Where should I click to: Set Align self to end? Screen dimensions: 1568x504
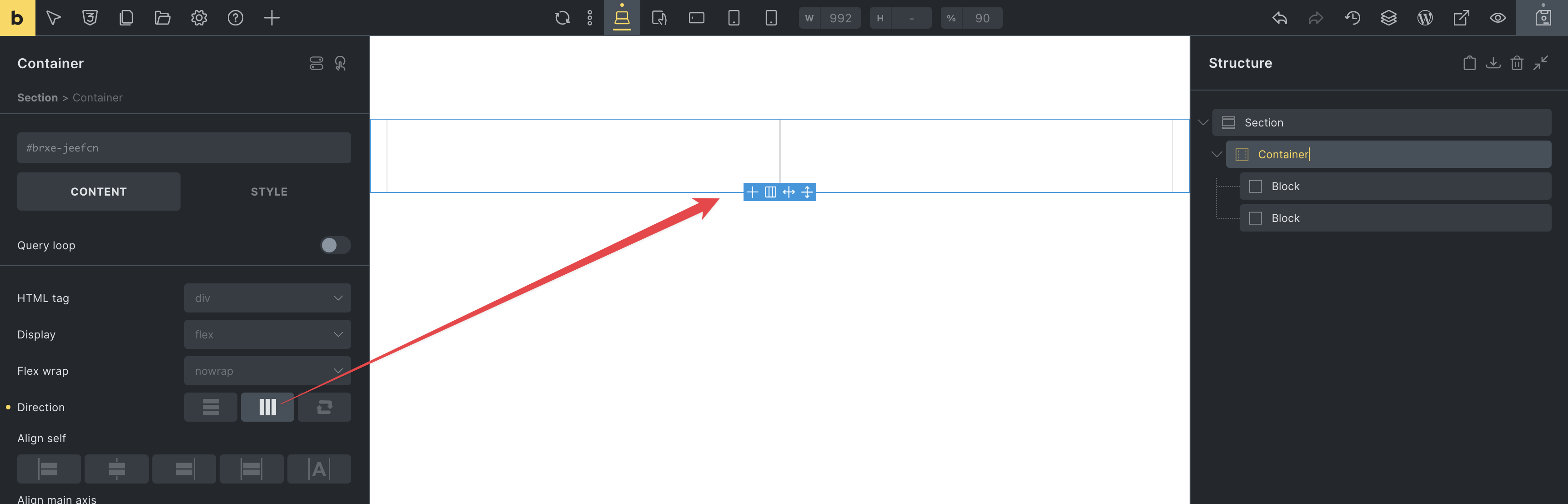click(184, 469)
